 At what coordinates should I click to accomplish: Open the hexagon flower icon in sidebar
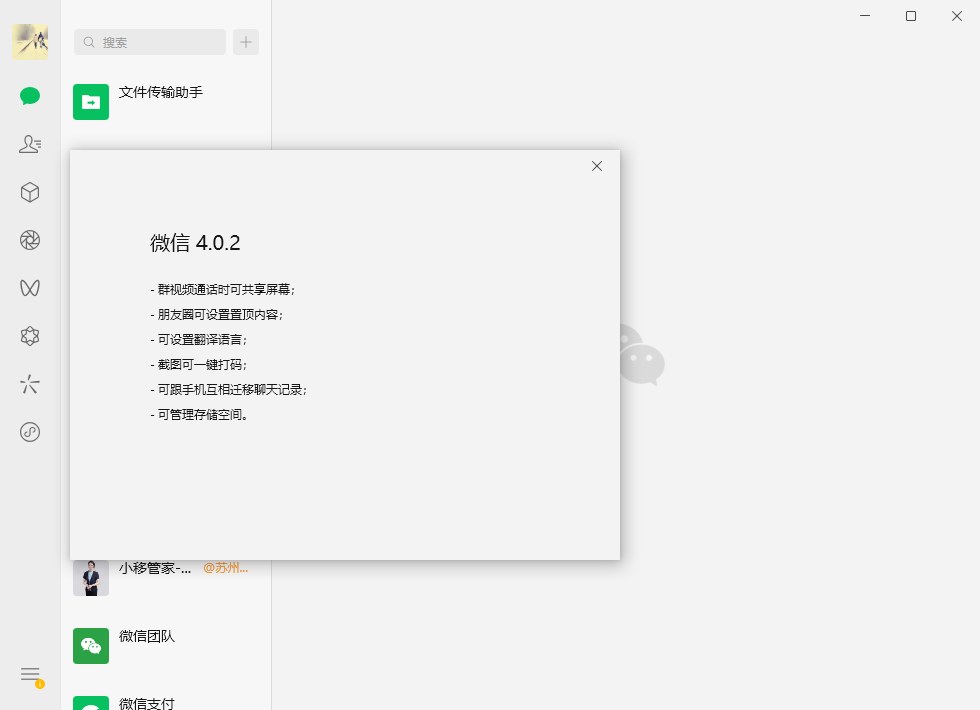coord(30,336)
